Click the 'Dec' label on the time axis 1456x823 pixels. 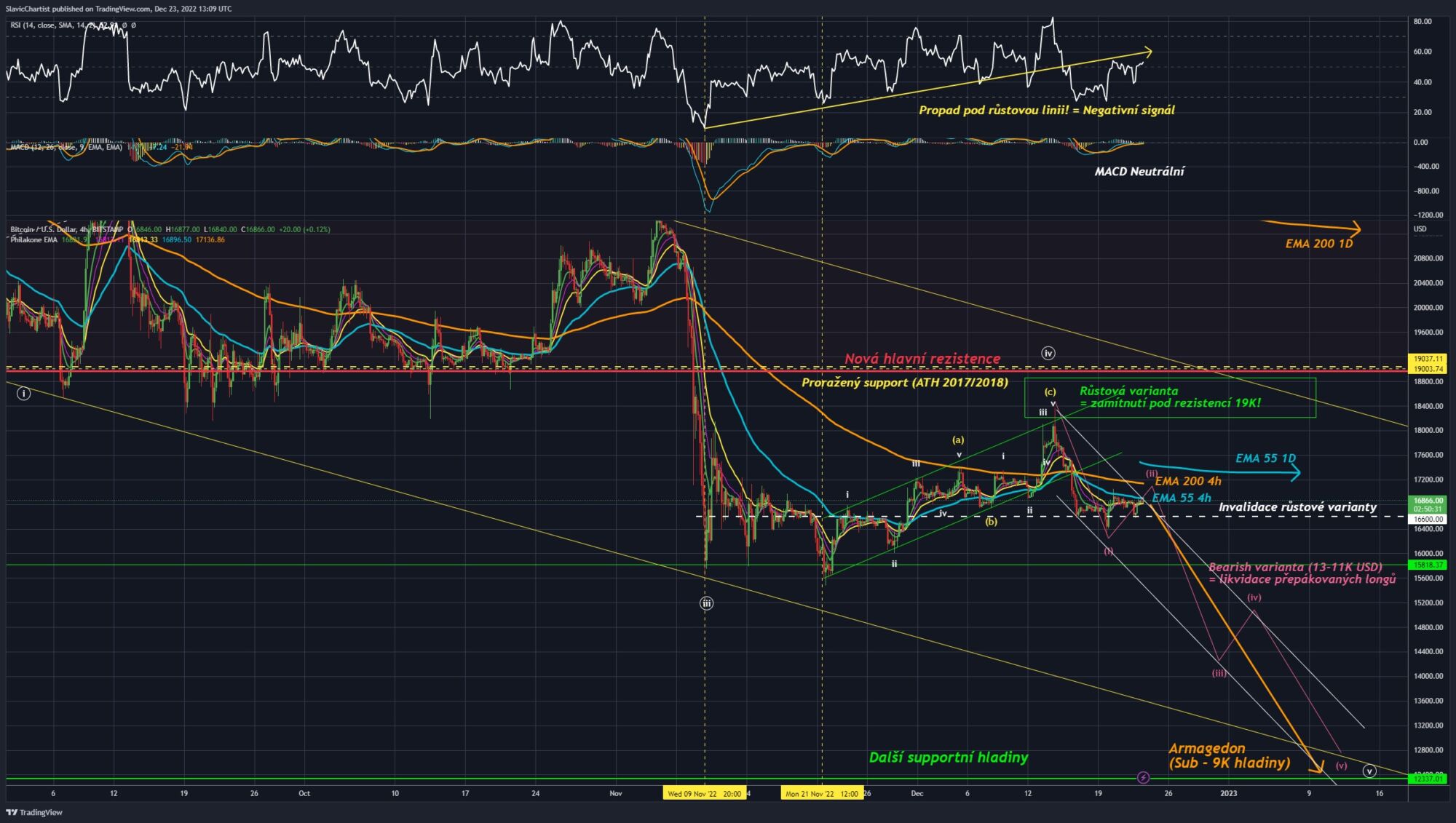pos(917,793)
